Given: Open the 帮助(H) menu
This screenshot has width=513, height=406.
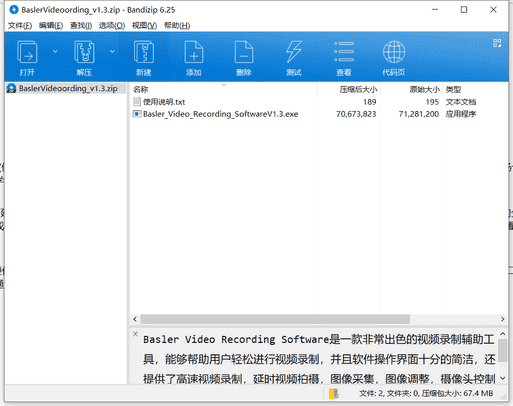Looking at the screenshot, I should pos(177,25).
